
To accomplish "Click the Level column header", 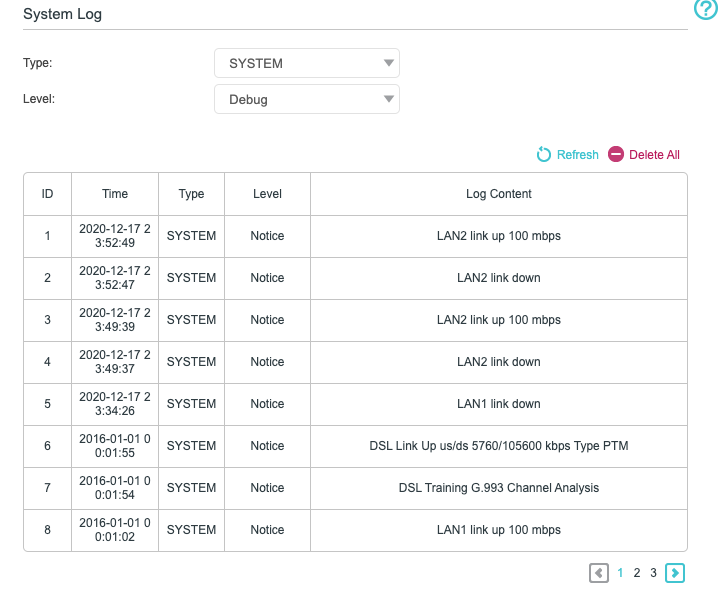I will coord(267,194).
